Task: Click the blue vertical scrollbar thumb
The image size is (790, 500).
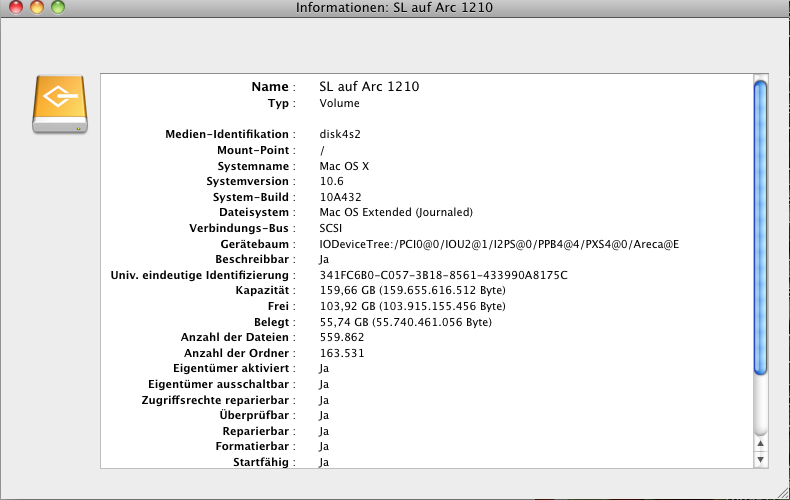Action: click(x=760, y=228)
